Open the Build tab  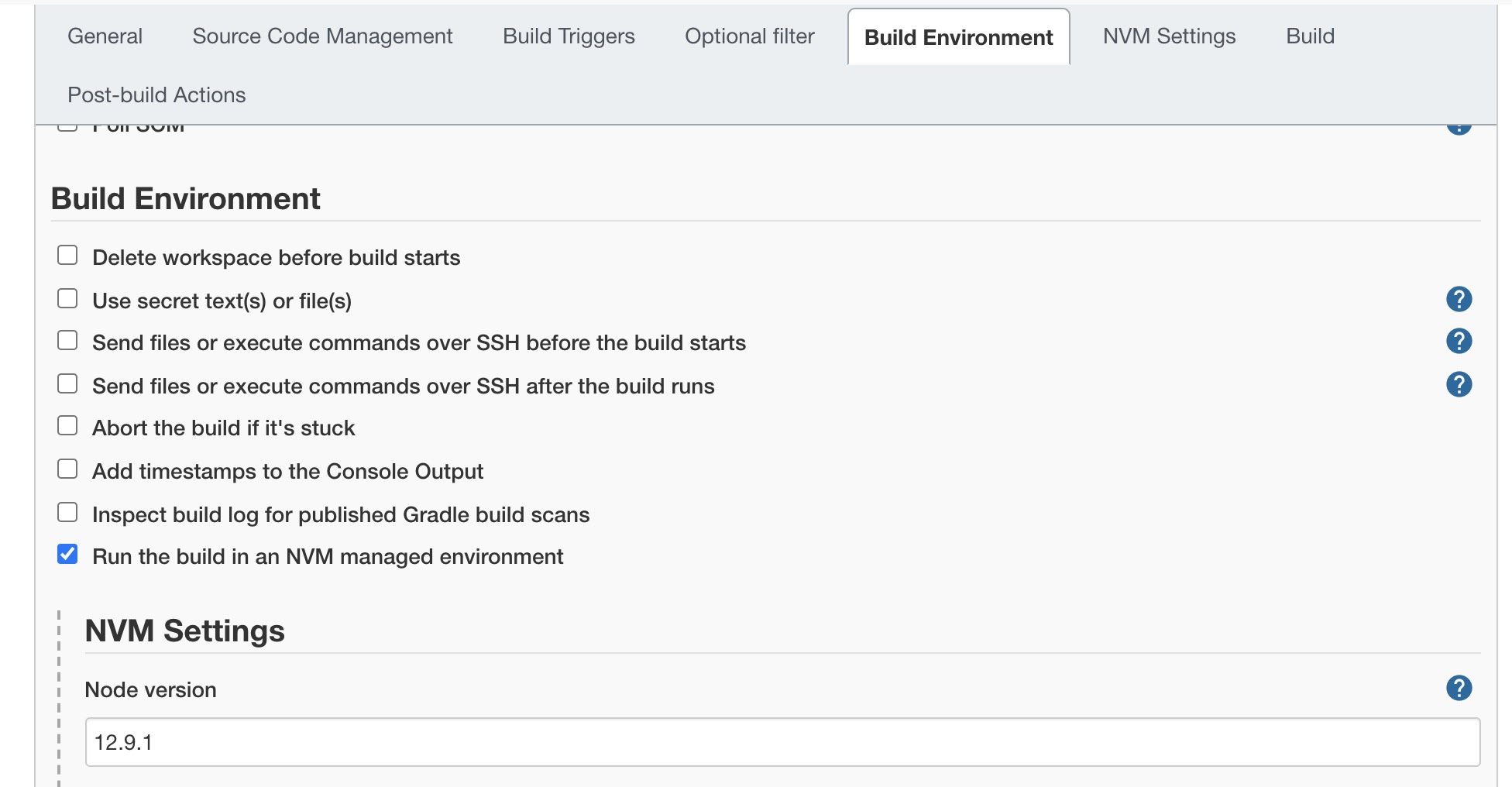point(1310,36)
